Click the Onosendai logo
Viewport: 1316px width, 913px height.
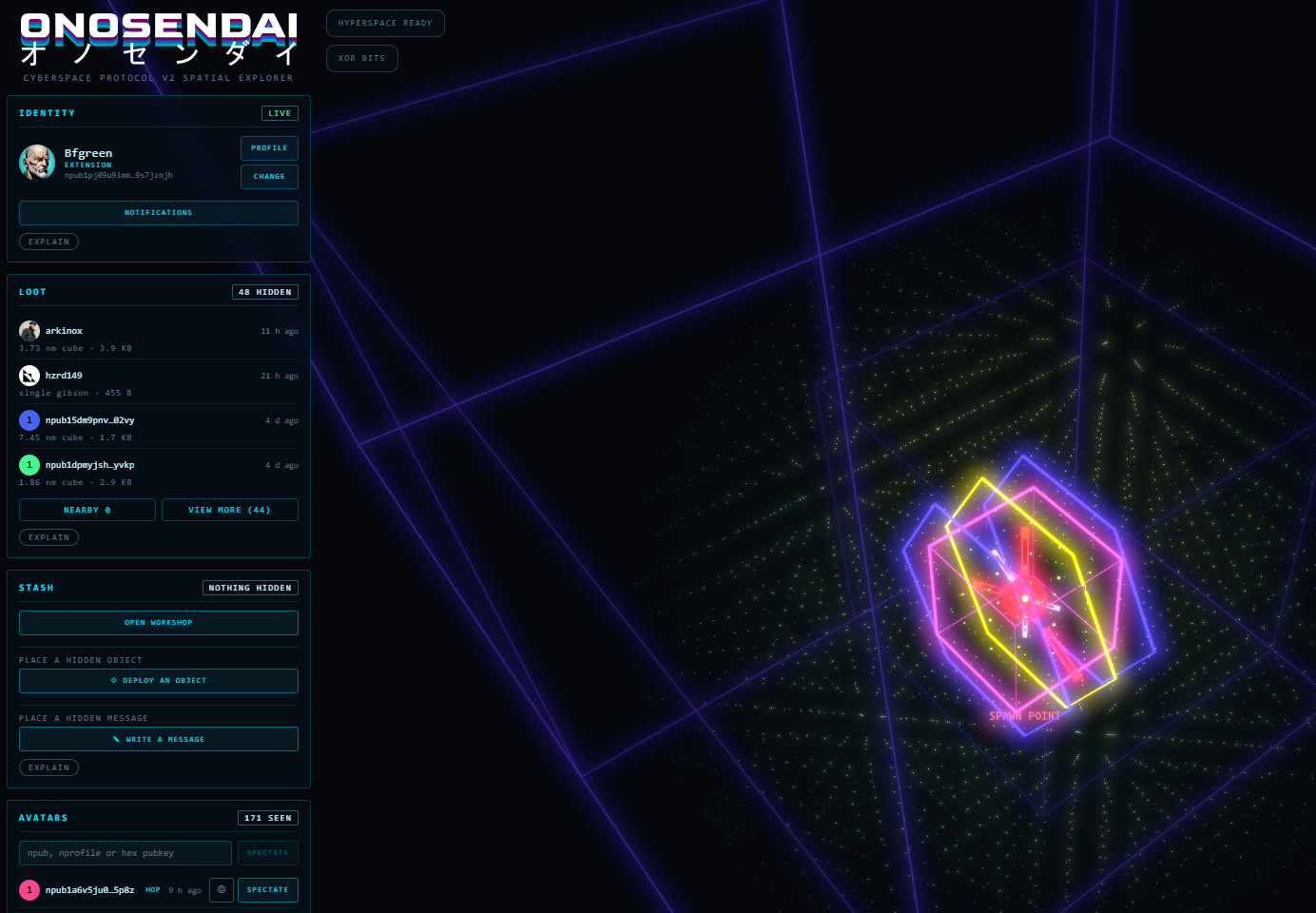(x=159, y=38)
